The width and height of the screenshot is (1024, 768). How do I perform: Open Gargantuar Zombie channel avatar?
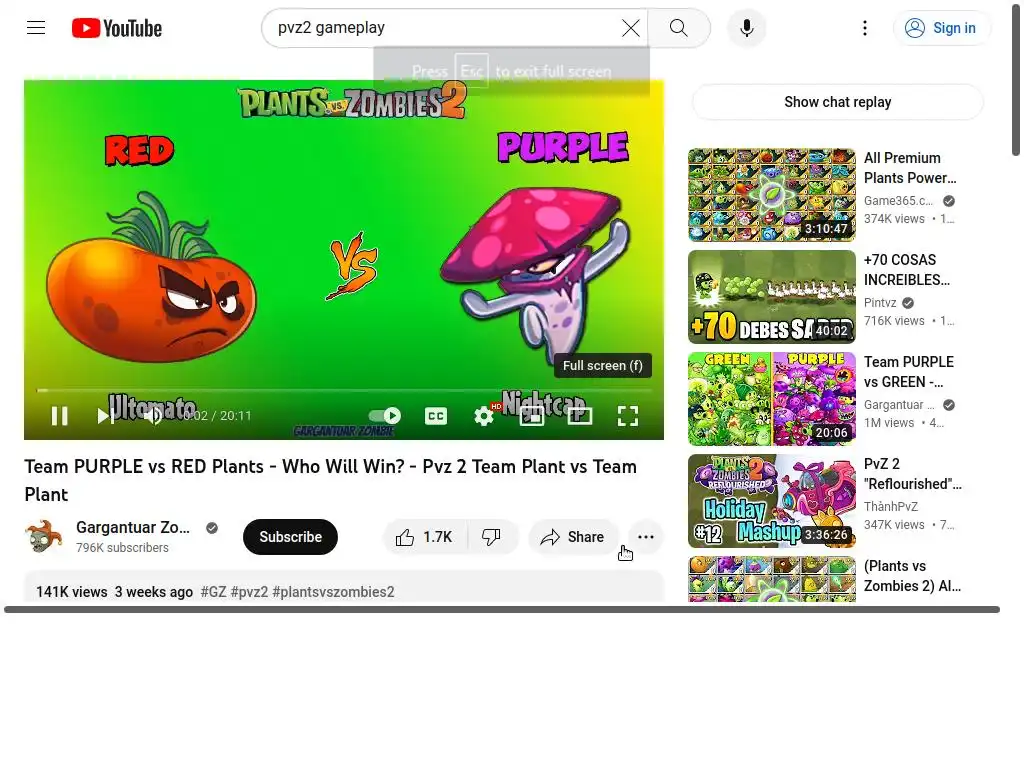(x=44, y=536)
